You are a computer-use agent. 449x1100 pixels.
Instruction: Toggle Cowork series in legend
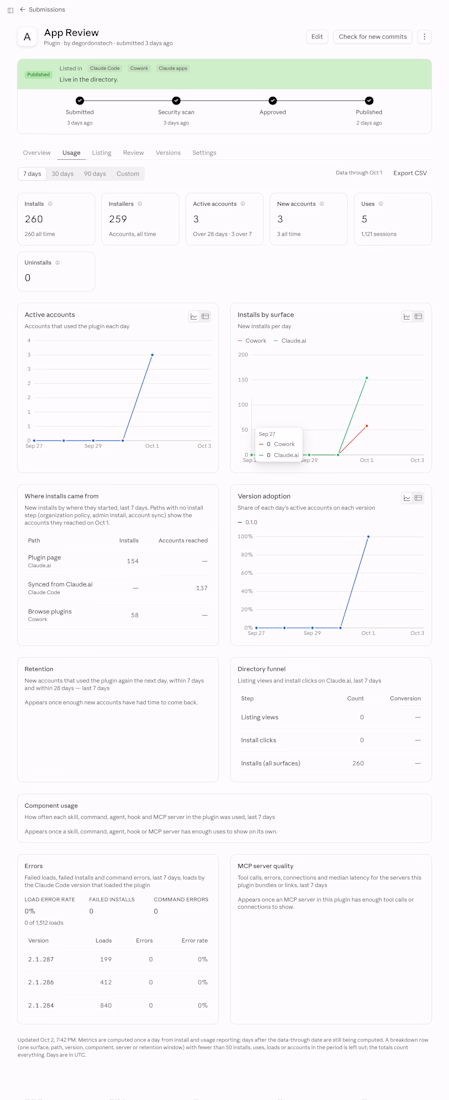(x=253, y=340)
